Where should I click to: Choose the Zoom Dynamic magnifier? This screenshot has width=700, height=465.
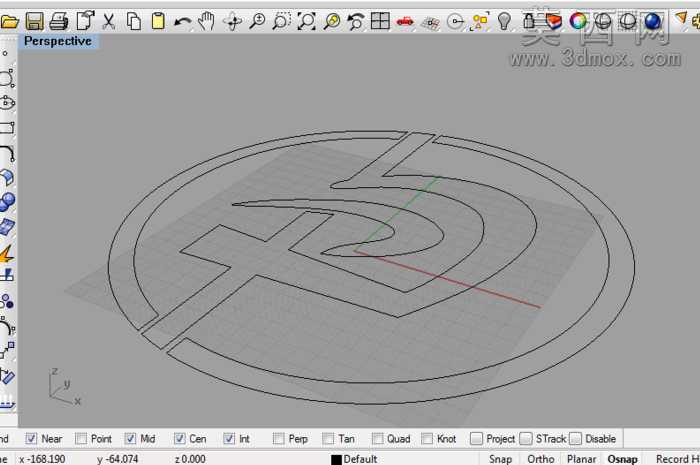point(257,21)
